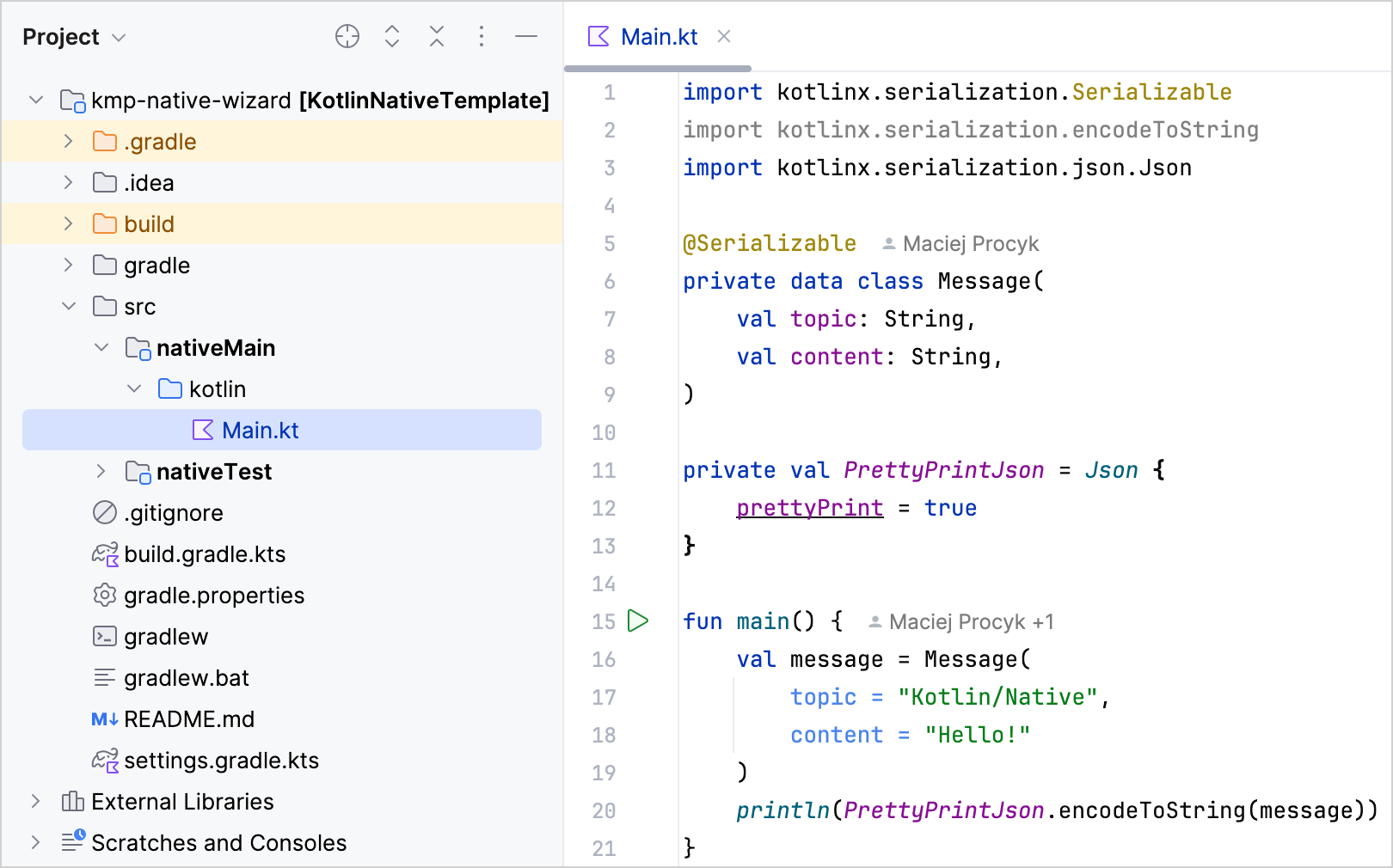
Task: Click the Kotlin icon on the Main.kt tab
Action: 598,36
